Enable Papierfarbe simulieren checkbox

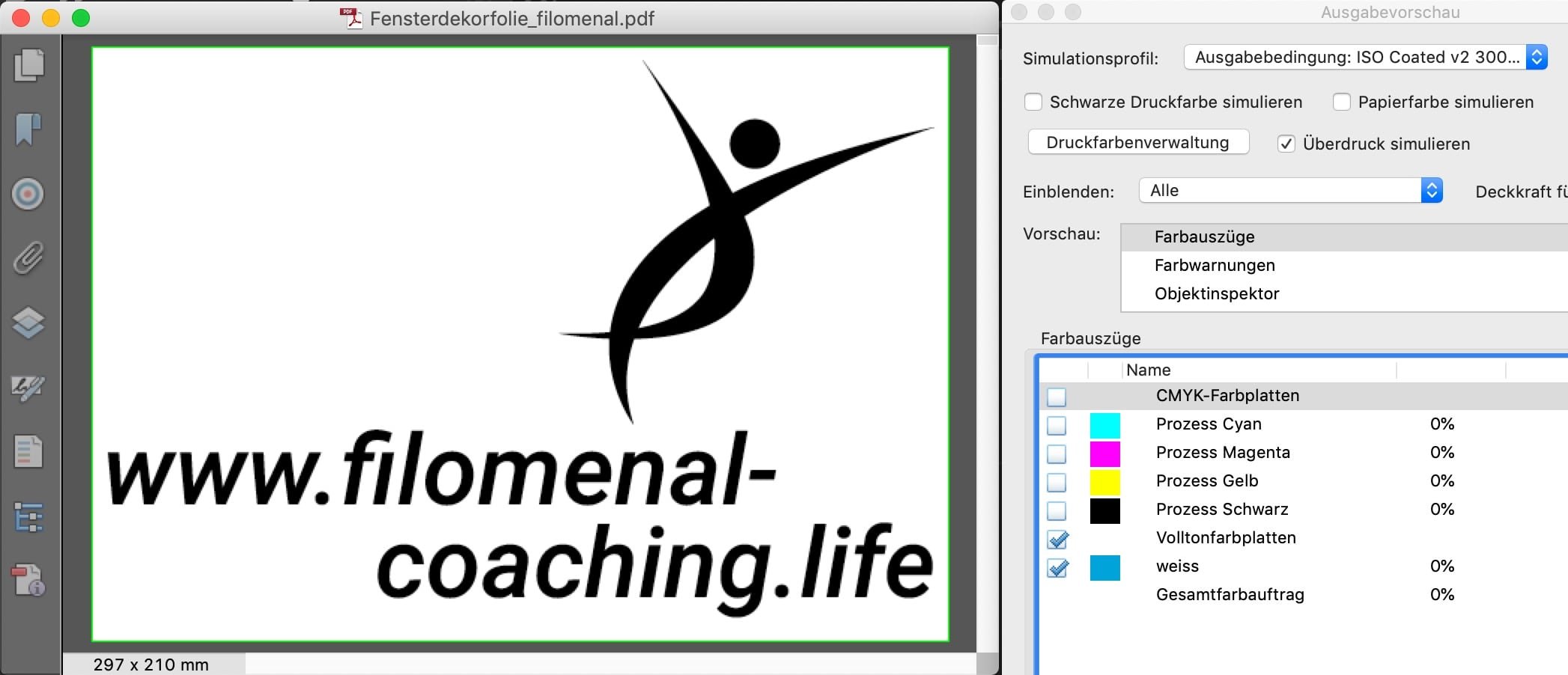1342,102
